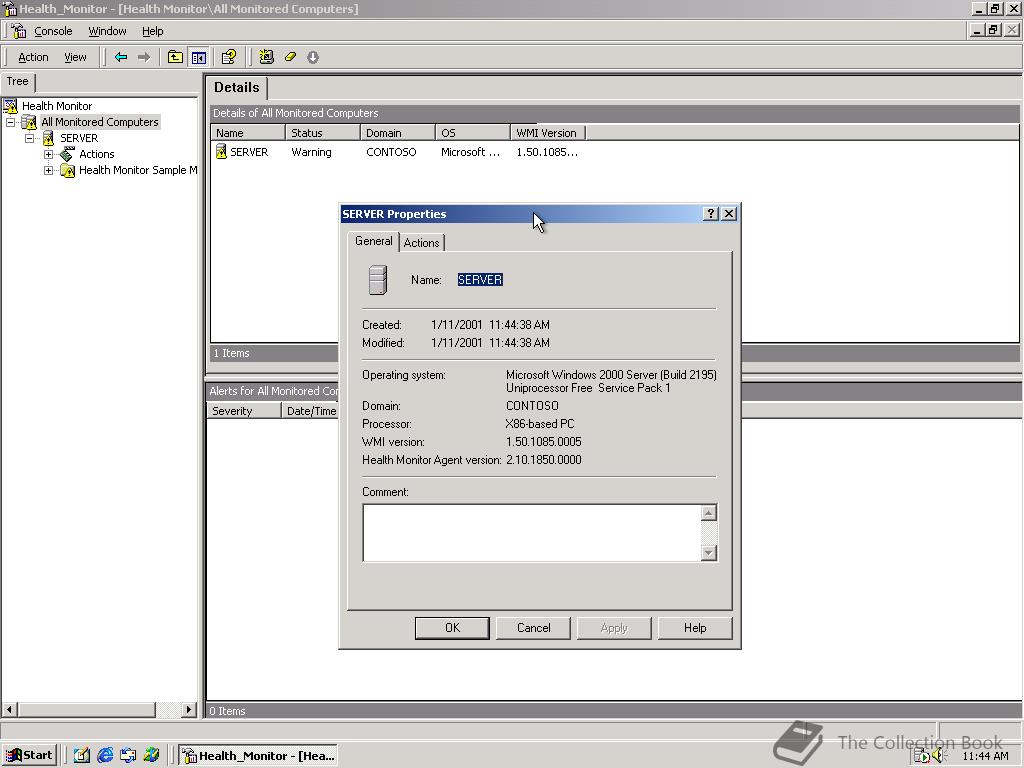This screenshot has height=768, width=1024.
Task: Click the Actions node icon in the tree
Action: 67,154
